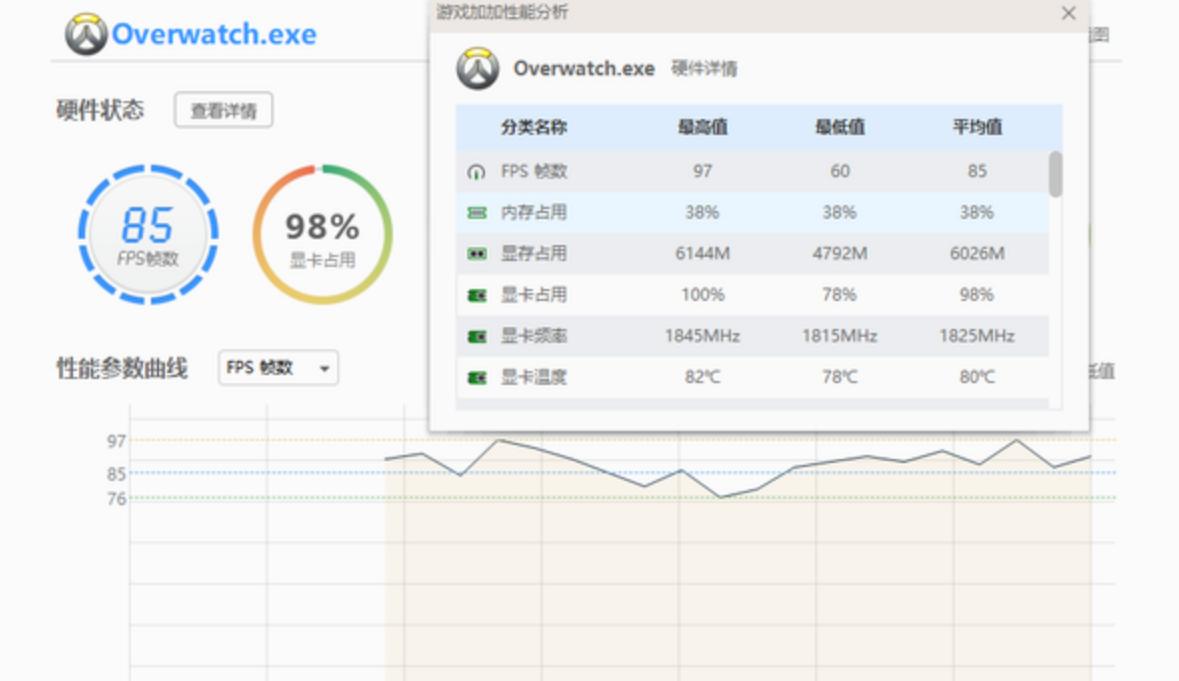The image size is (1179, 681).
Task: Click the 最高值 column header
Action: [702, 128]
